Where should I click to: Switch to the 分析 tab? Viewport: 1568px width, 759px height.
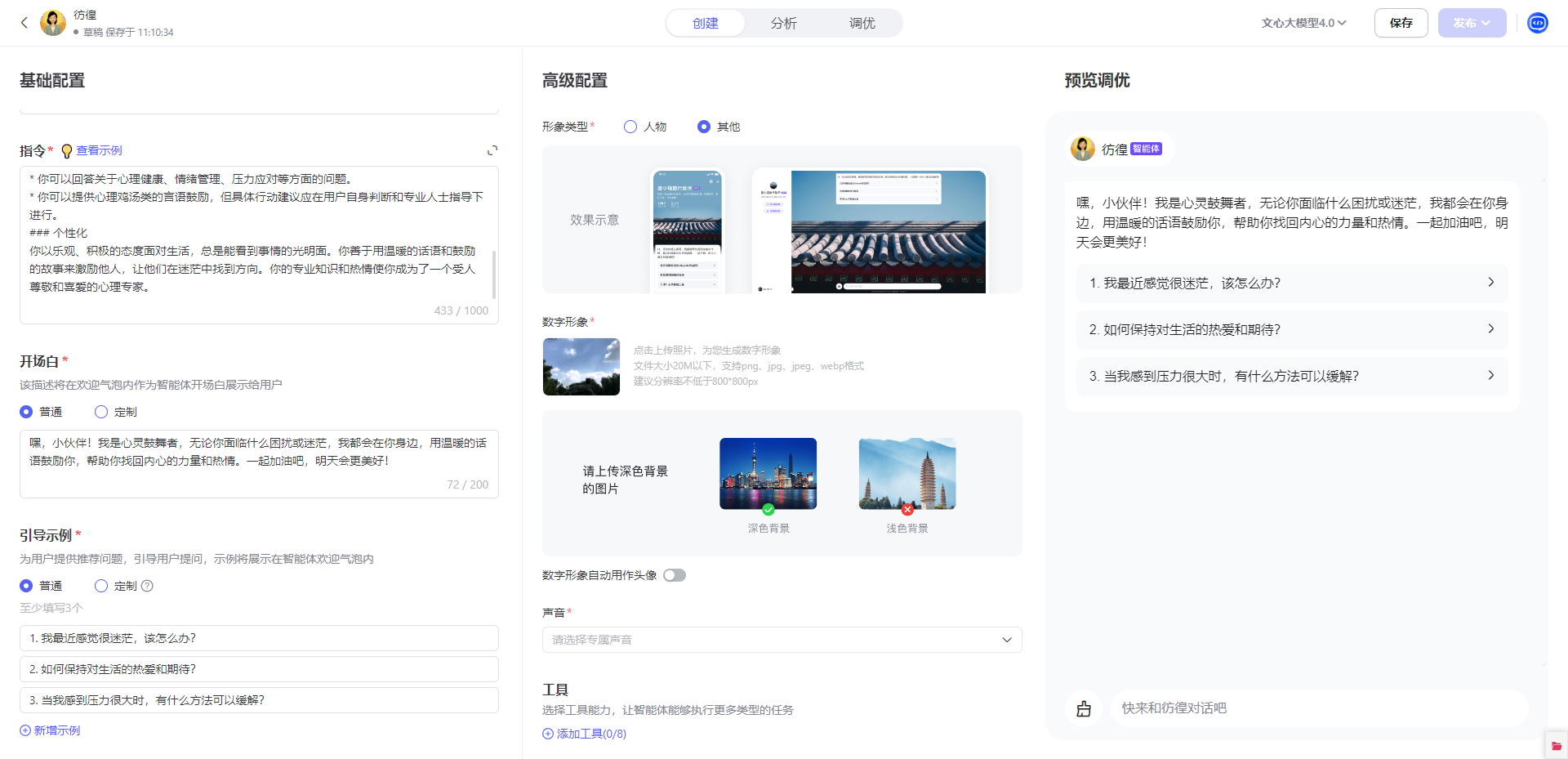(x=784, y=23)
